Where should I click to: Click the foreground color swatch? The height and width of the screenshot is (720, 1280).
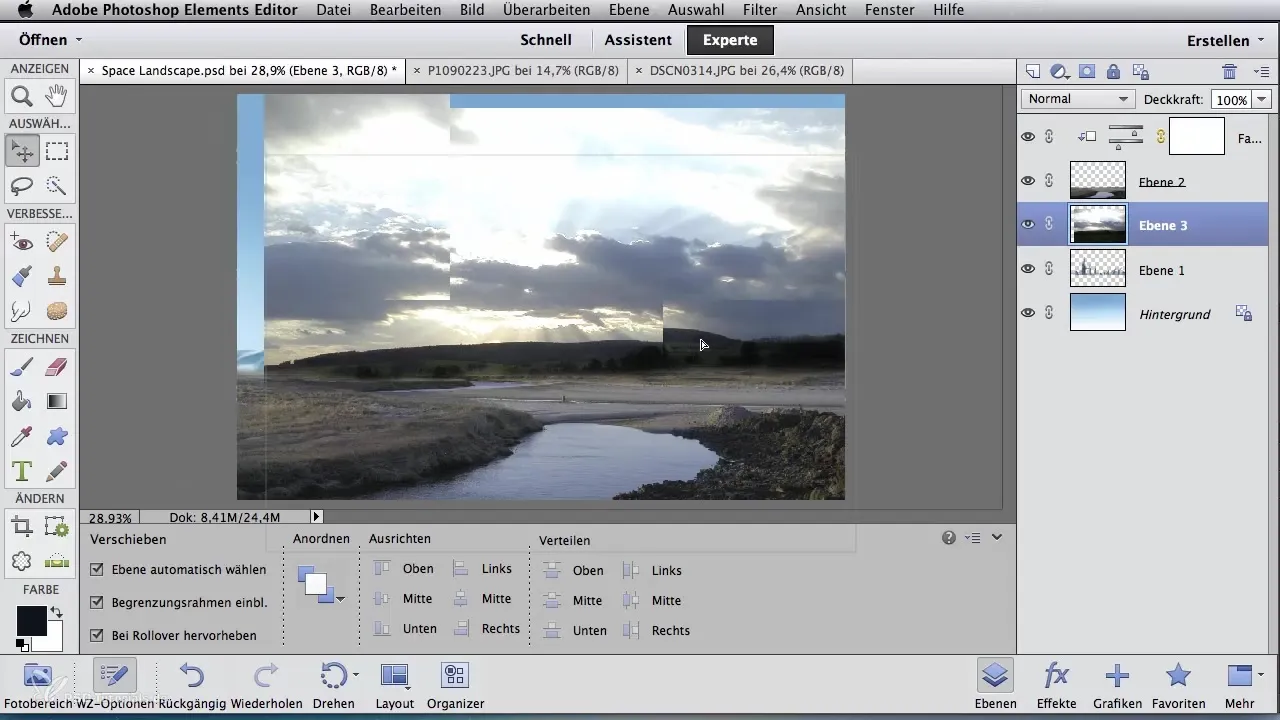31,621
